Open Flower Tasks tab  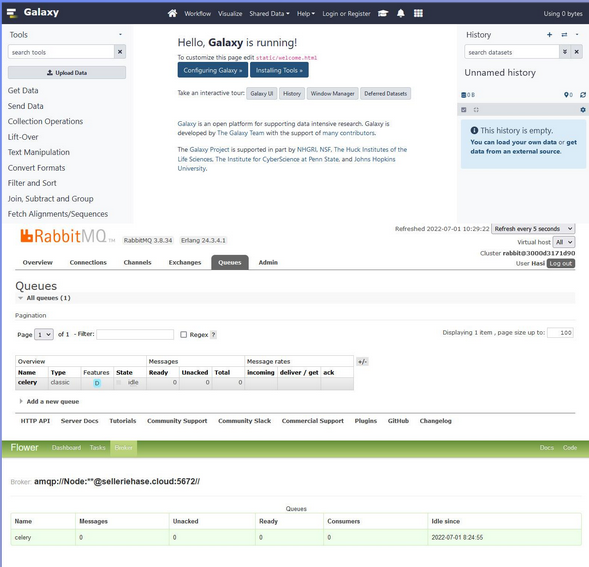98,448
